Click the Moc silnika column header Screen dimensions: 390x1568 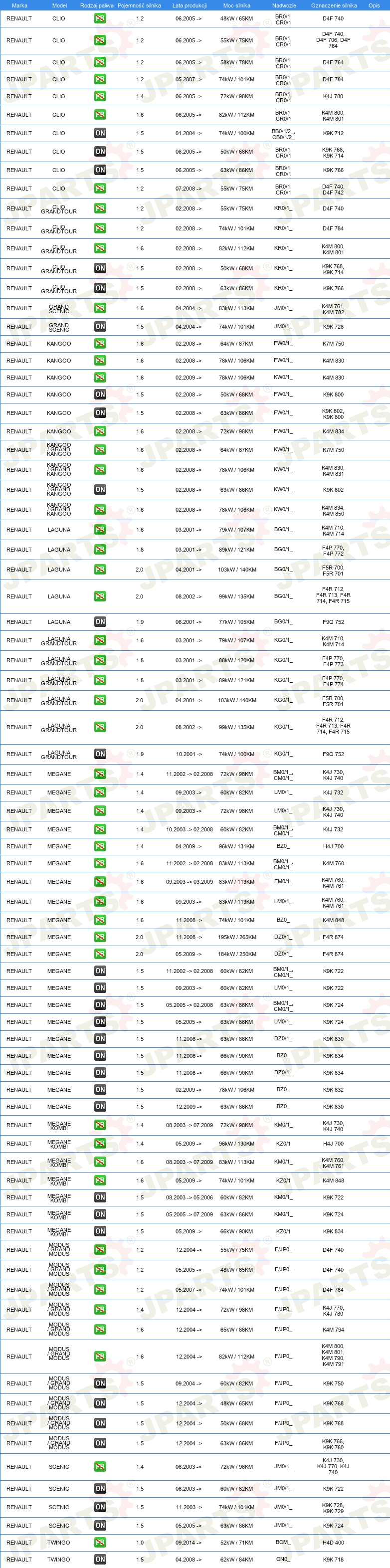click(x=237, y=5)
